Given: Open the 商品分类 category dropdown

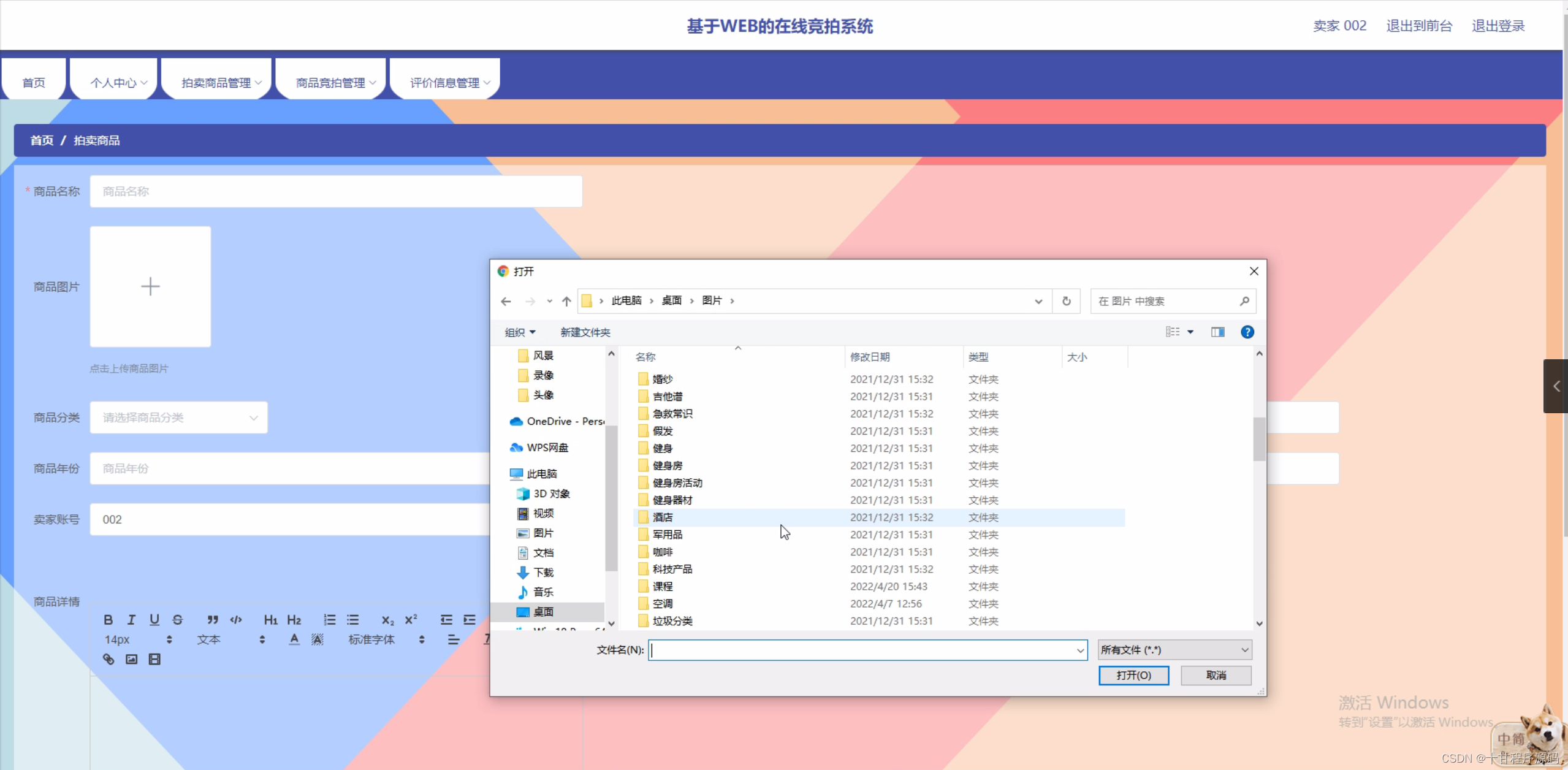Looking at the screenshot, I should pyautogui.click(x=178, y=417).
